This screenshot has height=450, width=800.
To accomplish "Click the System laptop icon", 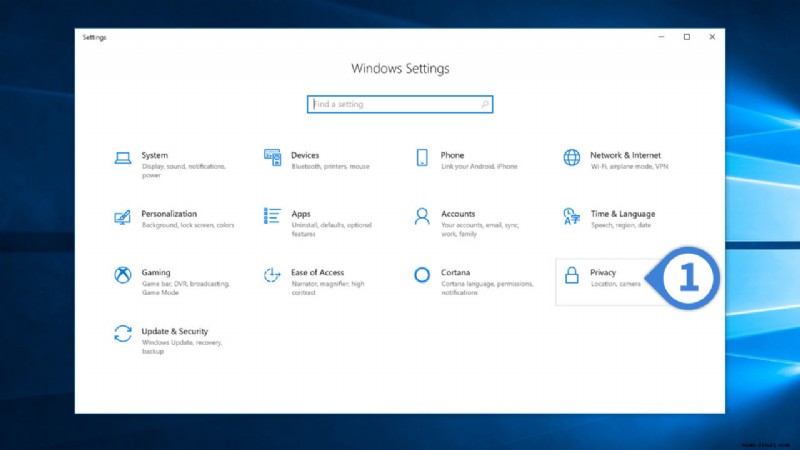I will (x=122, y=158).
